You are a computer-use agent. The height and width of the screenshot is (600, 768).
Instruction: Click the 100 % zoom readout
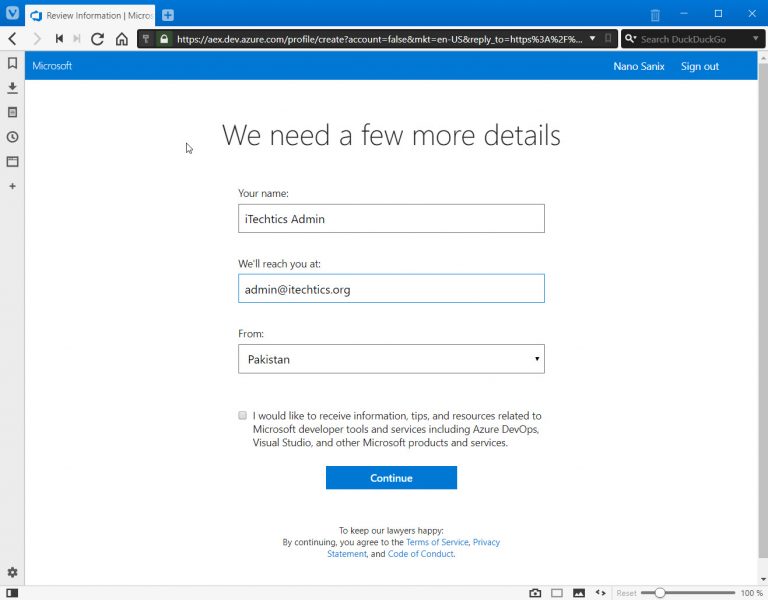tap(751, 593)
